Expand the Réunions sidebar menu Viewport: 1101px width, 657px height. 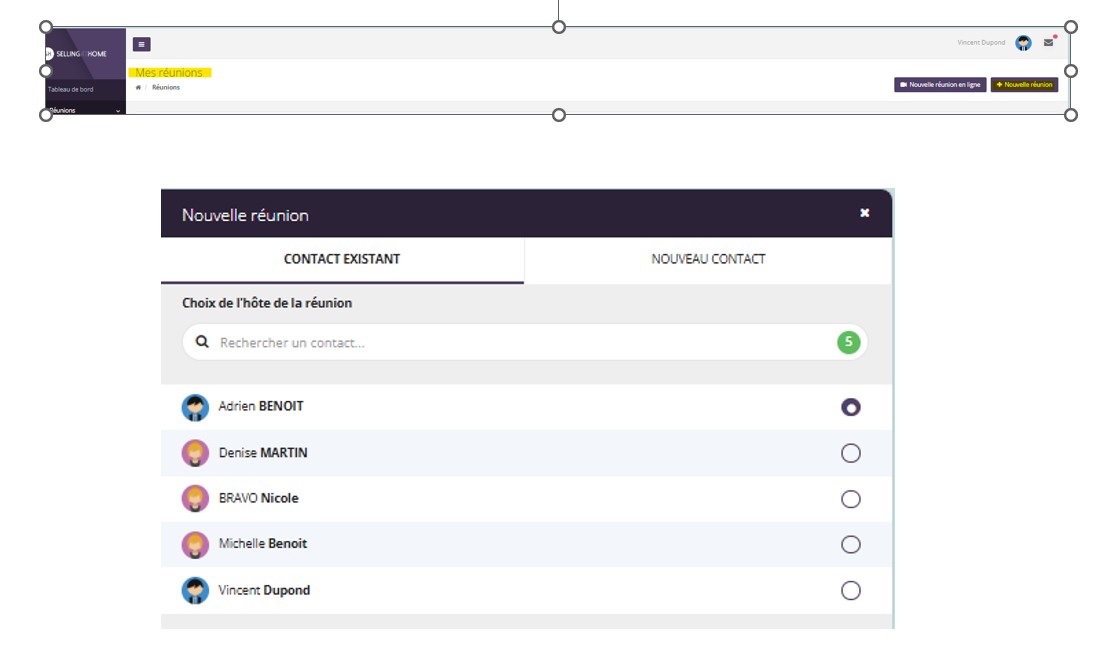tap(84, 110)
